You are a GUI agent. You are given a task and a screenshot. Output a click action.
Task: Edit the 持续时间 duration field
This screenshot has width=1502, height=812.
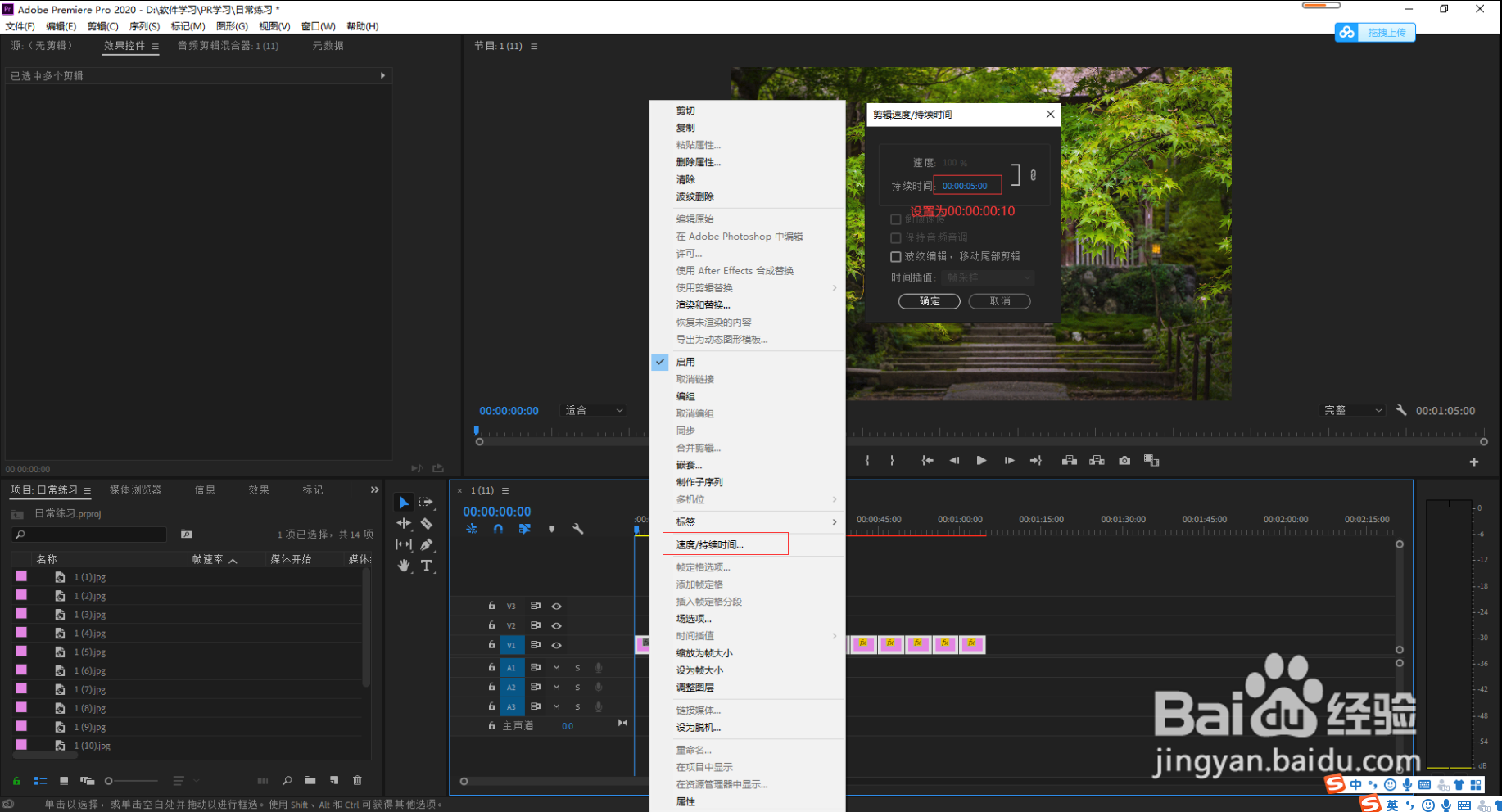(x=967, y=186)
